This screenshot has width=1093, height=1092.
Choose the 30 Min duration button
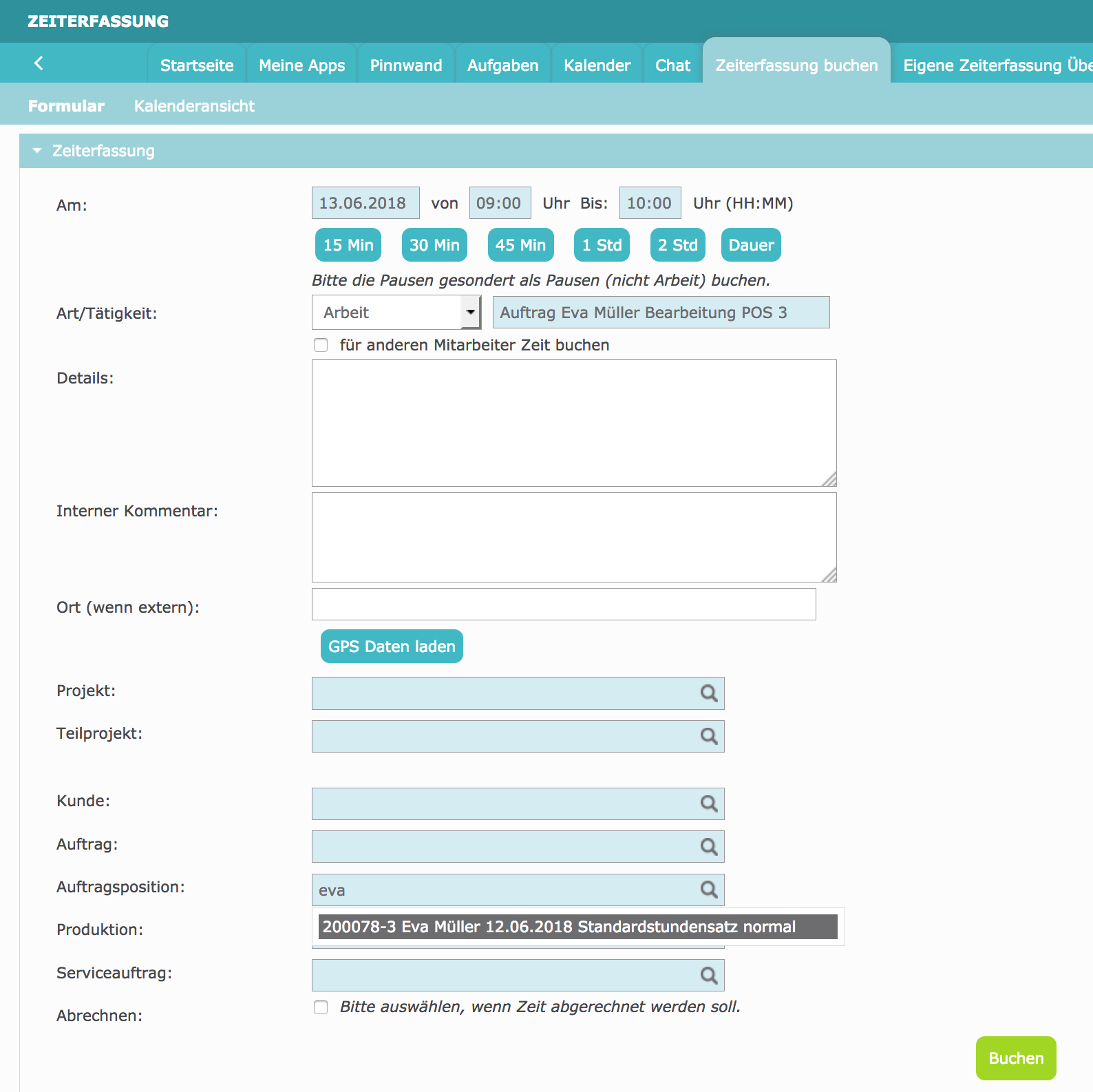point(434,245)
